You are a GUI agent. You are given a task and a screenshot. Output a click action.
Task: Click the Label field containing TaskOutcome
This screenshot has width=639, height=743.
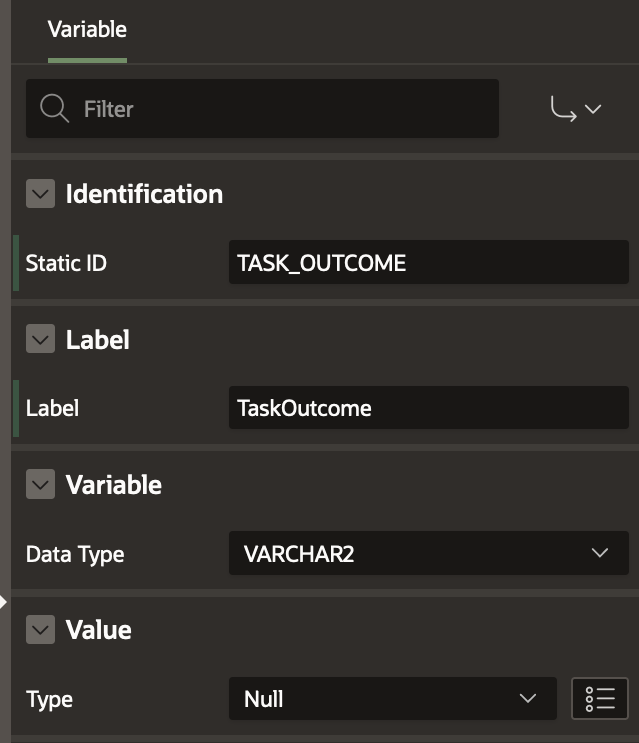428,408
